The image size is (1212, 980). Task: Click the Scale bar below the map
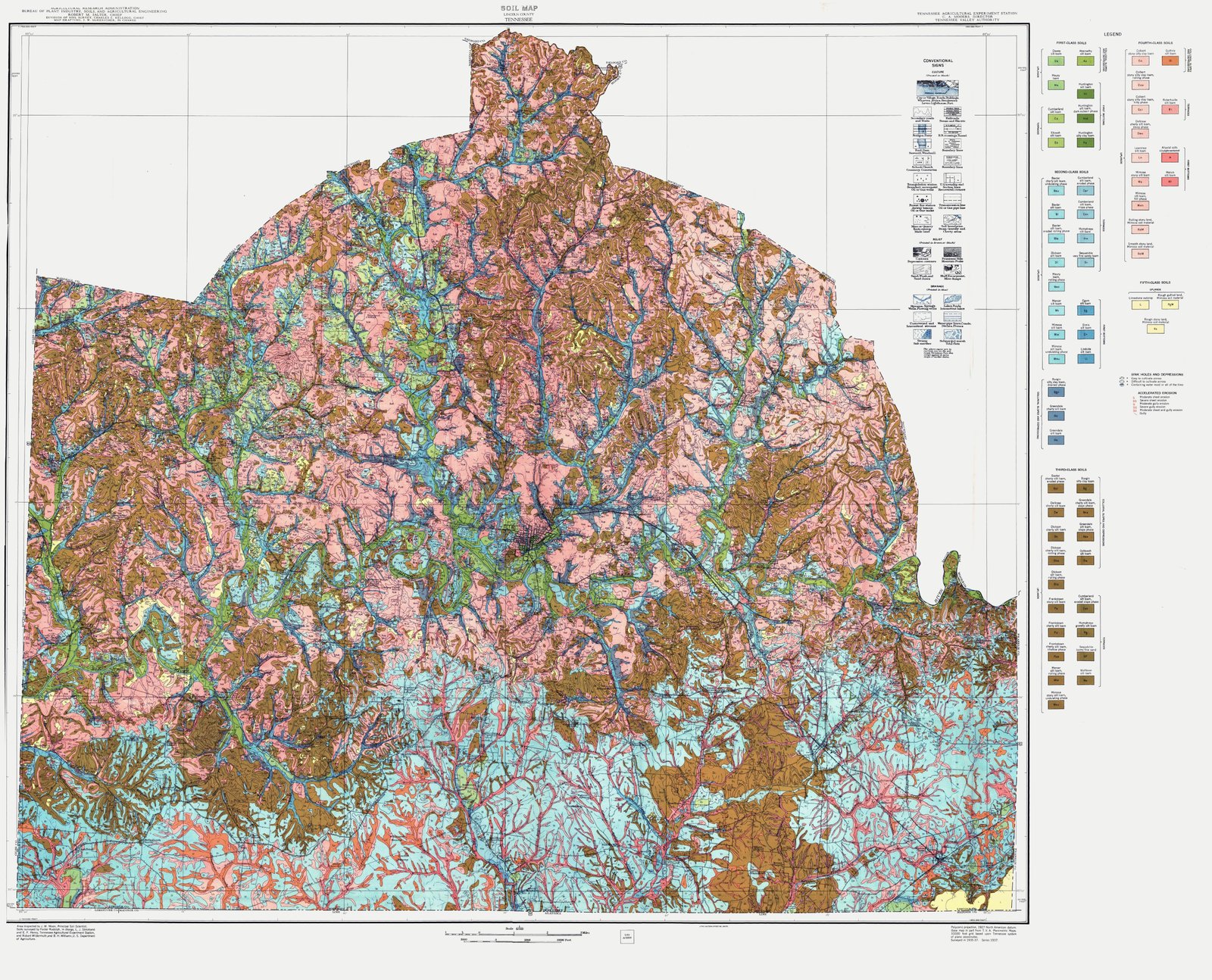(x=515, y=934)
